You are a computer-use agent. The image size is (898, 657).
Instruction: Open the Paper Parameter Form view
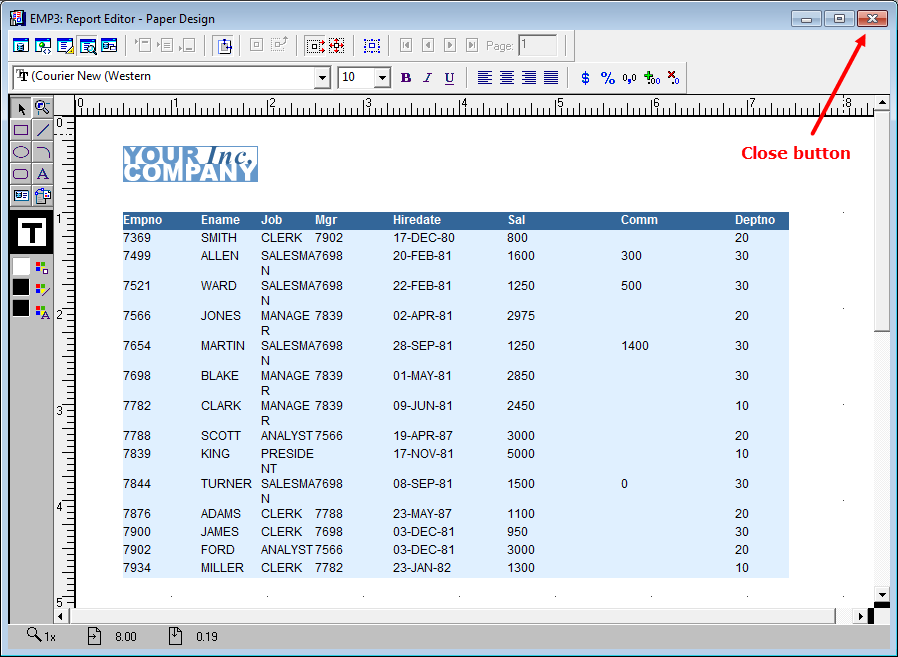coord(109,45)
